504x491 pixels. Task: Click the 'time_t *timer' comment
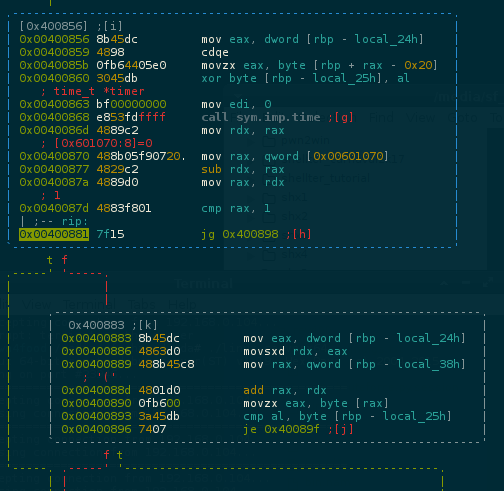pos(93,91)
